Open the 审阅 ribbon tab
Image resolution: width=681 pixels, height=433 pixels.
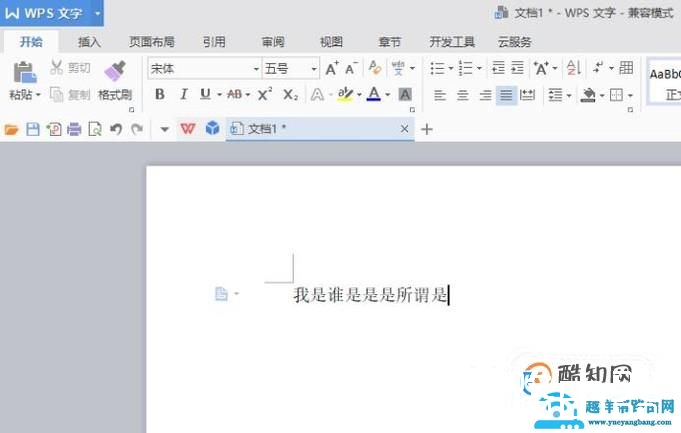pyautogui.click(x=273, y=42)
